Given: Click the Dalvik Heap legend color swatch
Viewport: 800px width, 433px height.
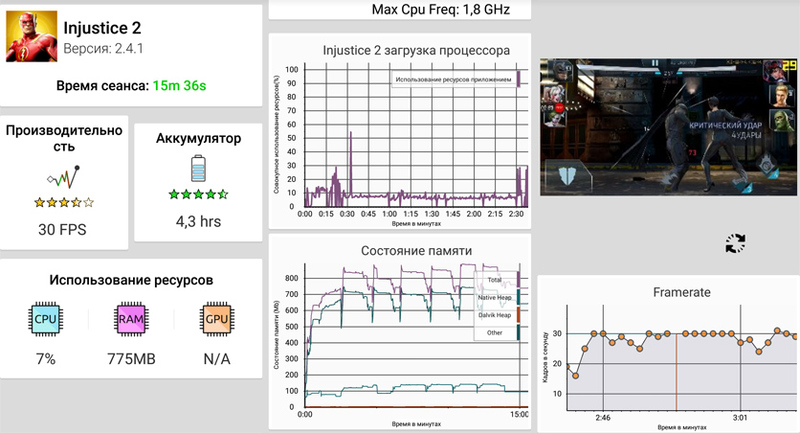Looking at the screenshot, I should coord(518,315).
